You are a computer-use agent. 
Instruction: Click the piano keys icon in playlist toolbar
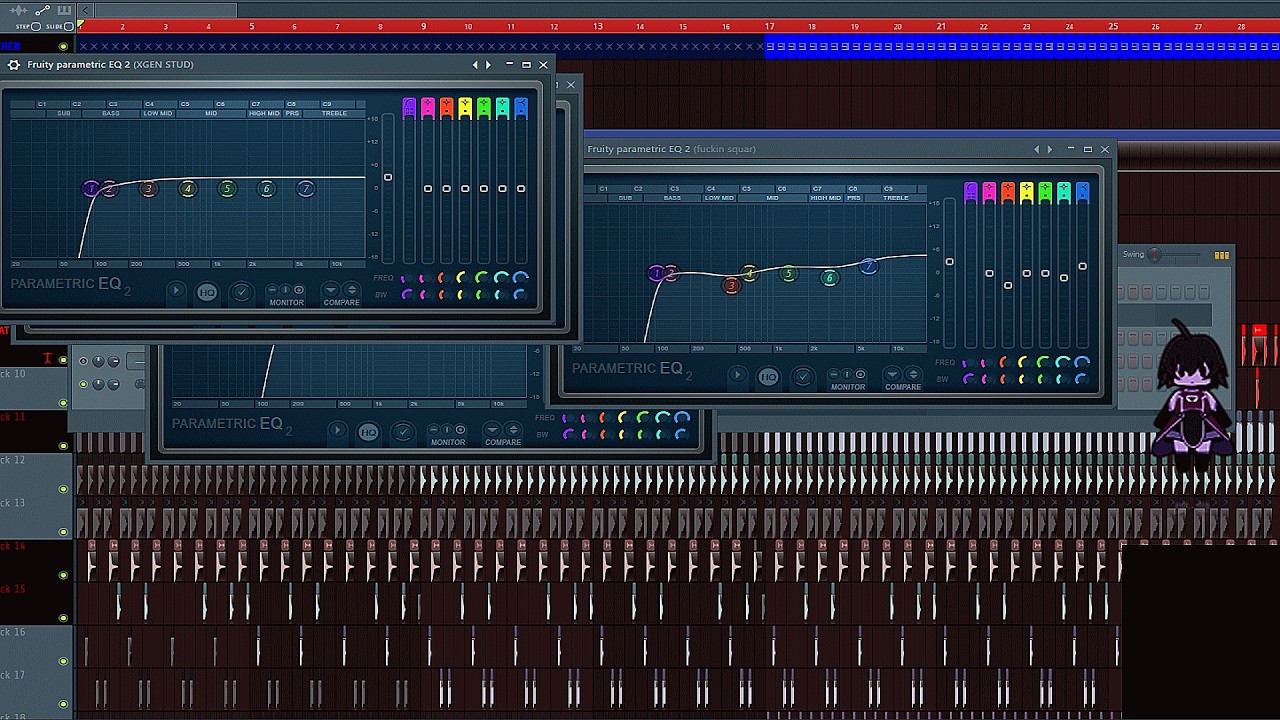pos(64,10)
